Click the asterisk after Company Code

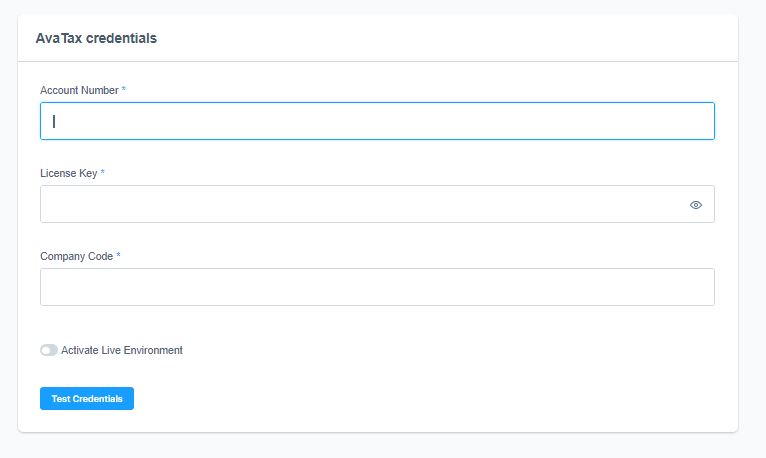tap(118, 255)
